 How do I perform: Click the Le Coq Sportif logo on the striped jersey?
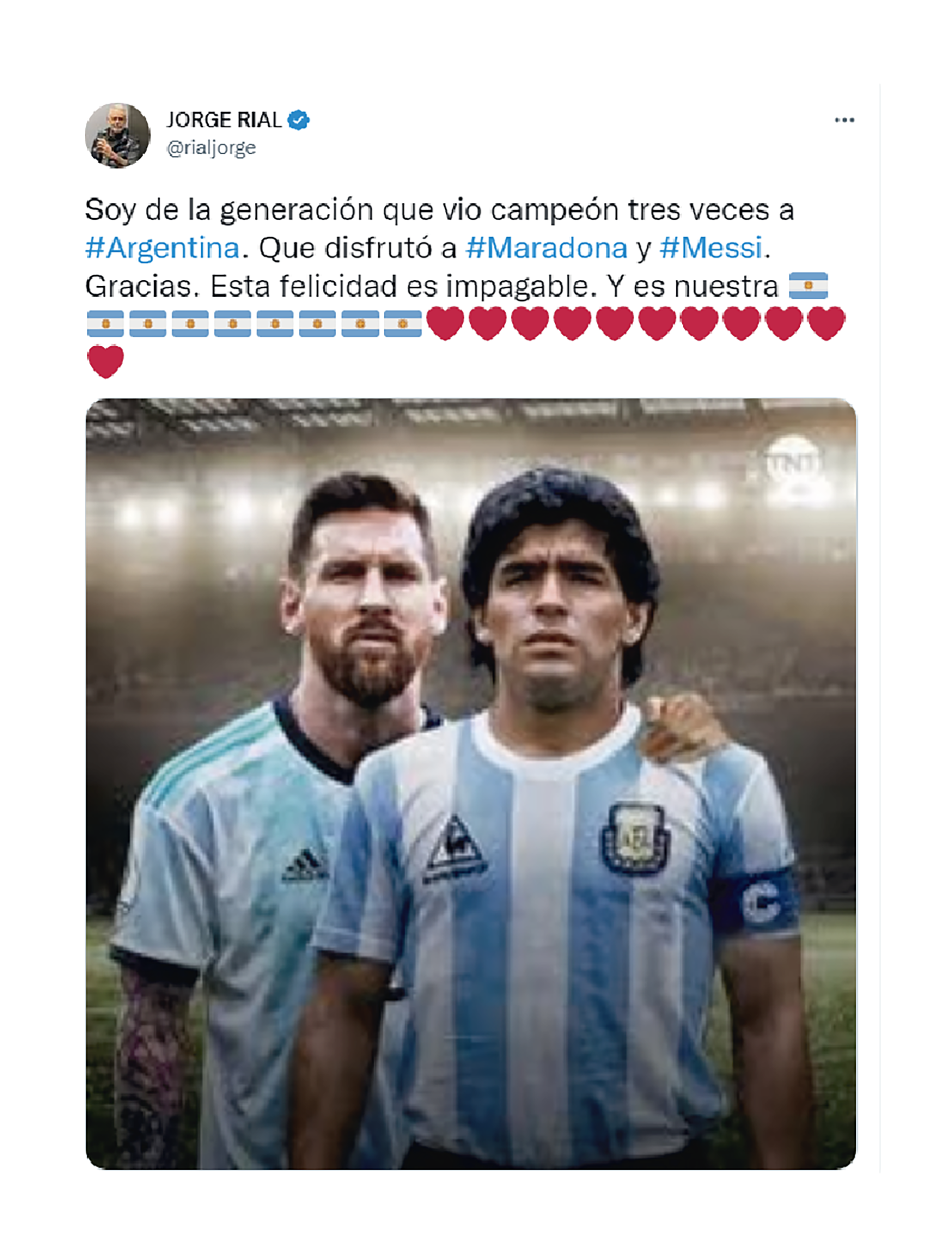pos(455,849)
